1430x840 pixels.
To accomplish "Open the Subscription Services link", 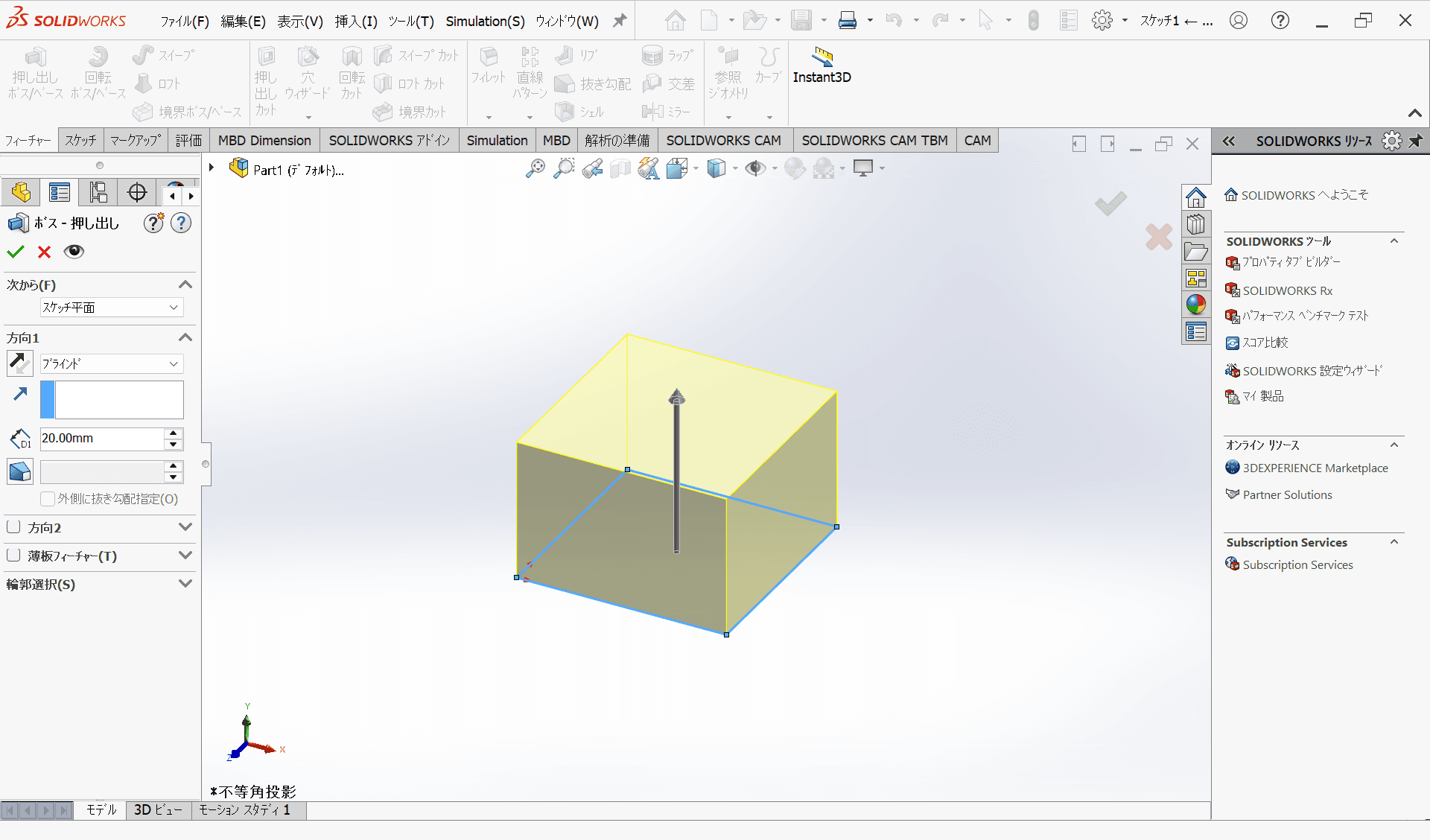I will 1297,565.
